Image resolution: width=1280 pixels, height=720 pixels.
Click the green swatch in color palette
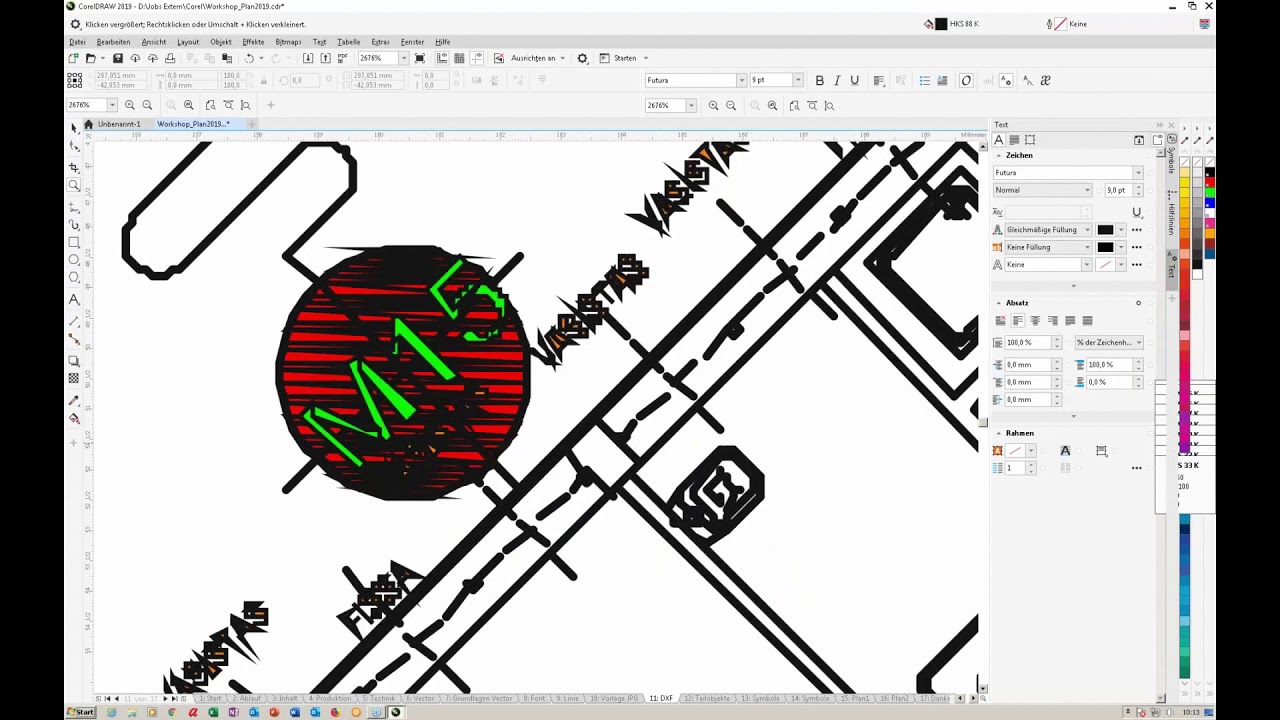tap(1209, 193)
